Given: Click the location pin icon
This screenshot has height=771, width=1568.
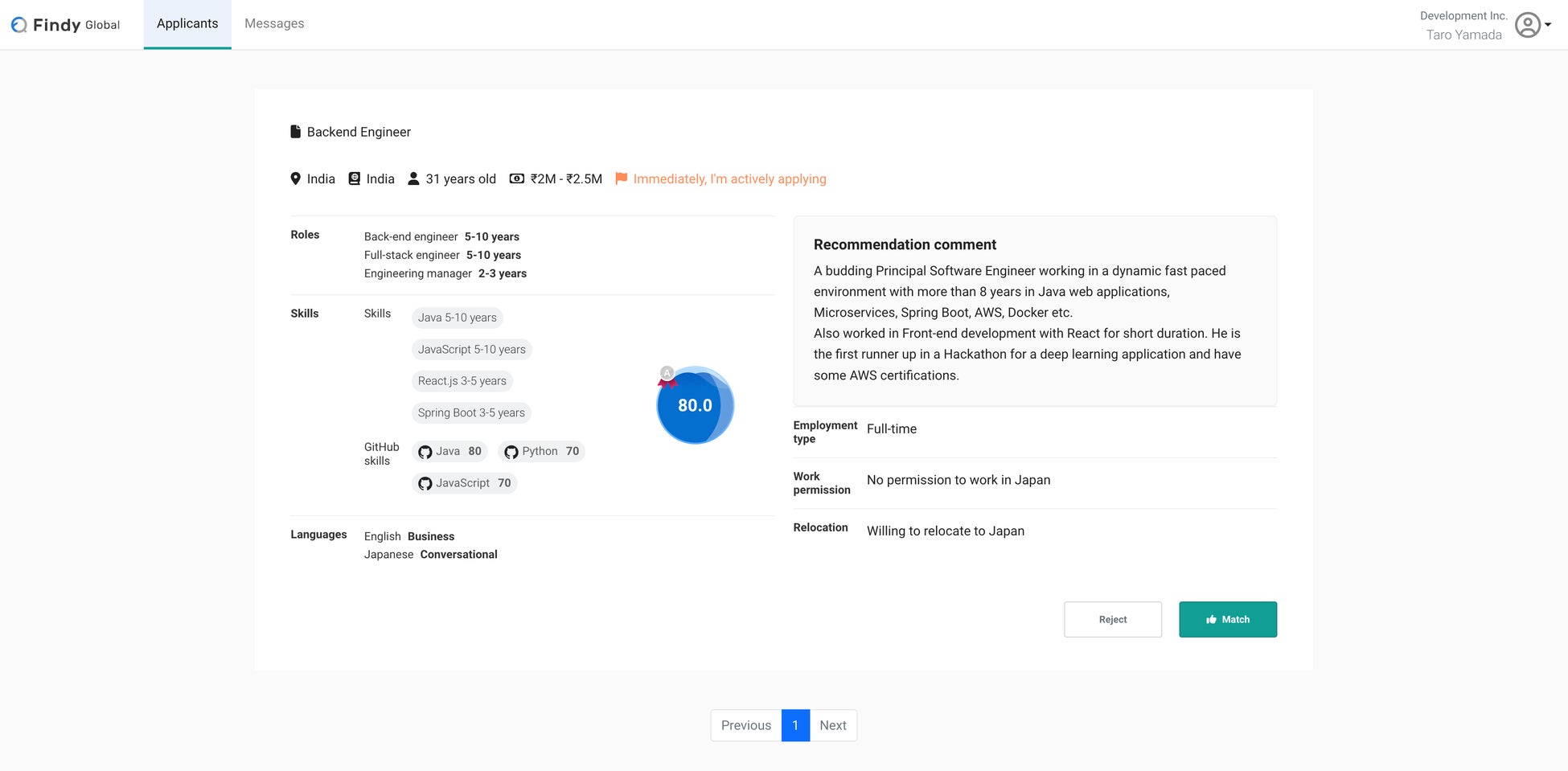Looking at the screenshot, I should [295, 178].
